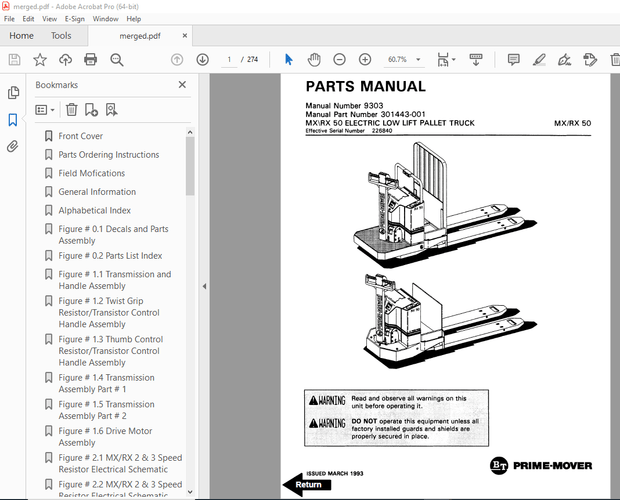Click bookmarks scrollbar up arrow
The height and width of the screenshot is (500, 620).
coord(190,132)
